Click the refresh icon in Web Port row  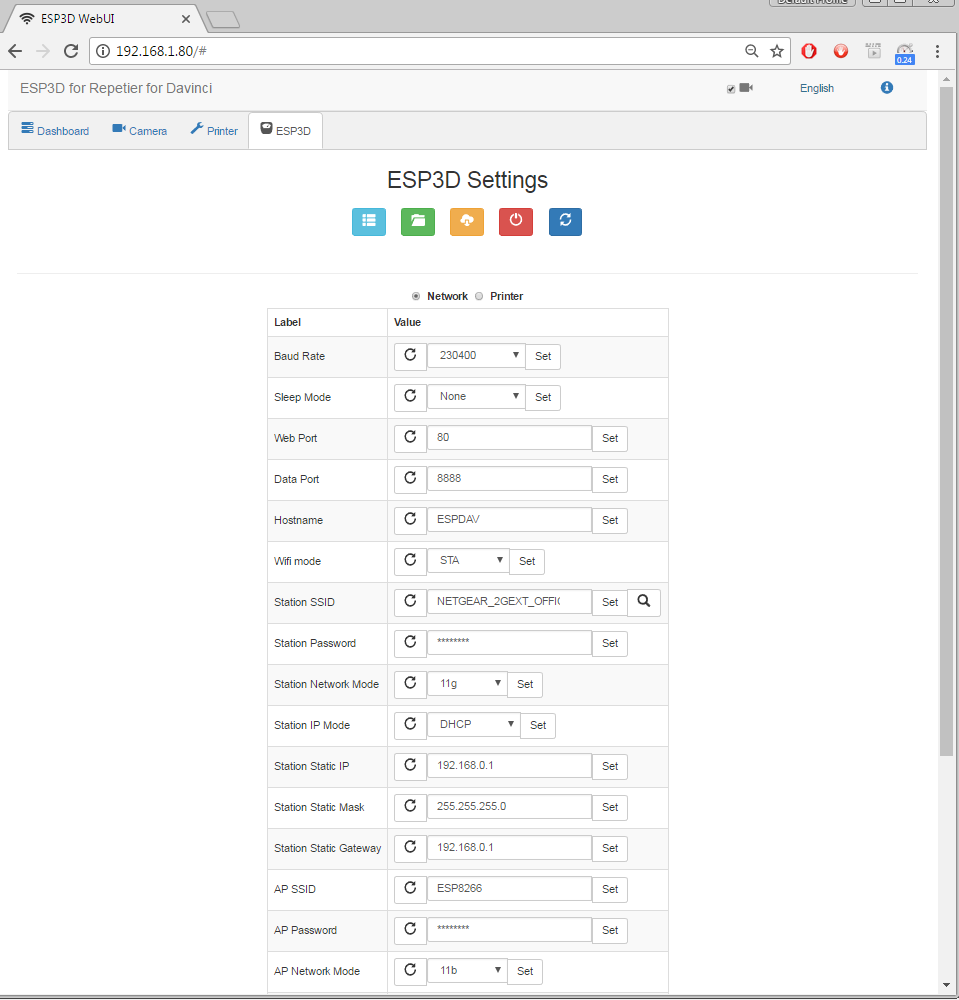pyautogui.click(x=410, y=438)
